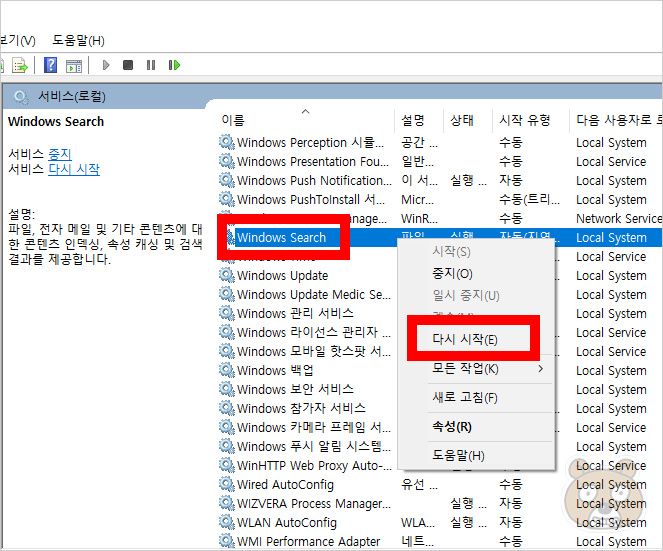Click the restart service toolbar icon

tap(174, 65)
